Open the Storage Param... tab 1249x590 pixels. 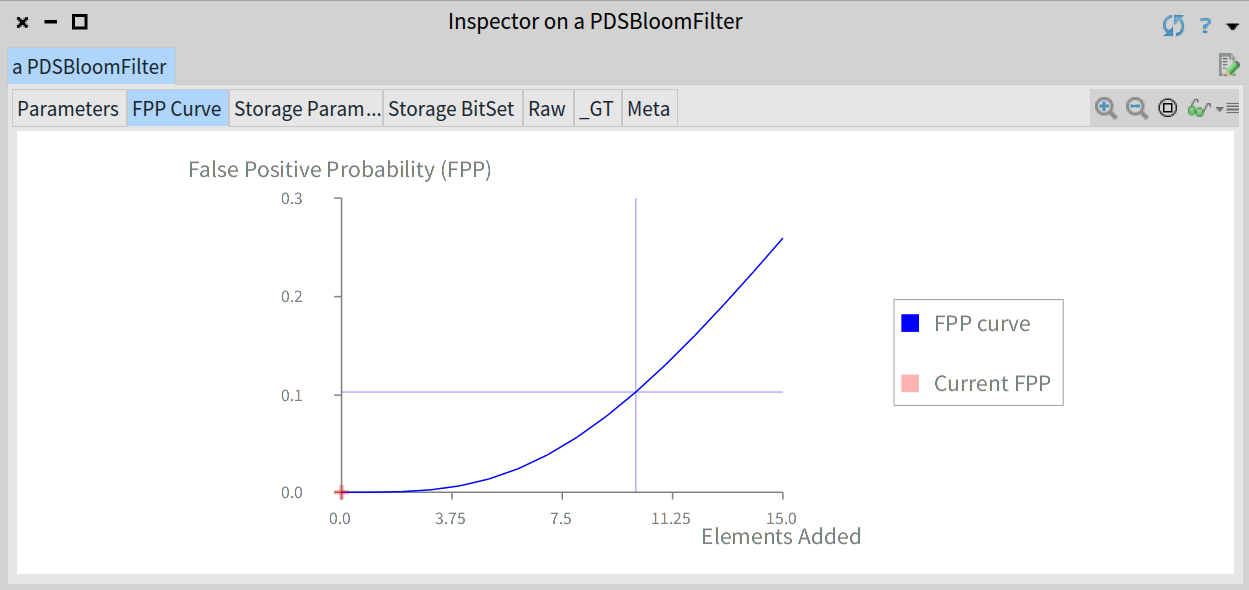(306, 108)
